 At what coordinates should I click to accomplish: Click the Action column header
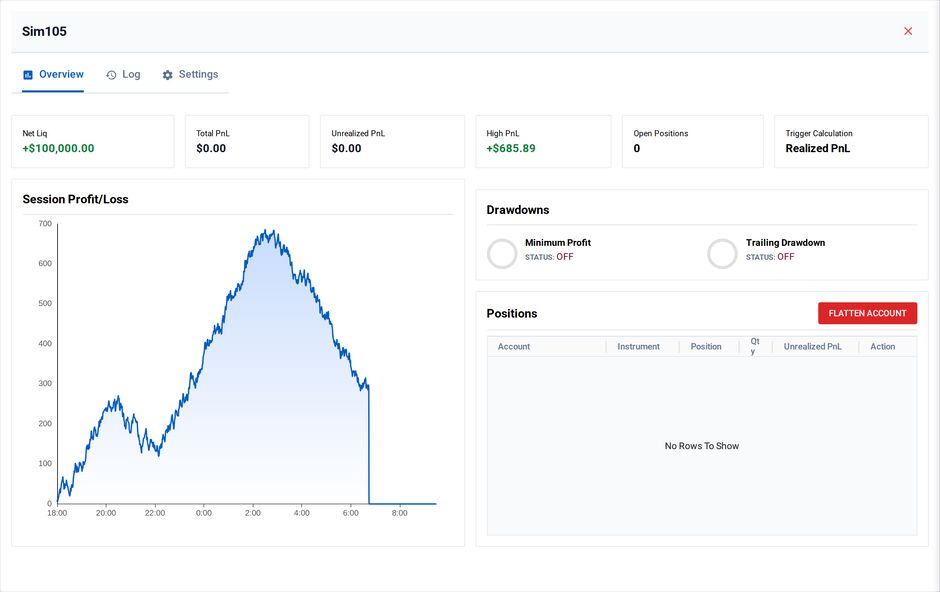pos(882,346)
